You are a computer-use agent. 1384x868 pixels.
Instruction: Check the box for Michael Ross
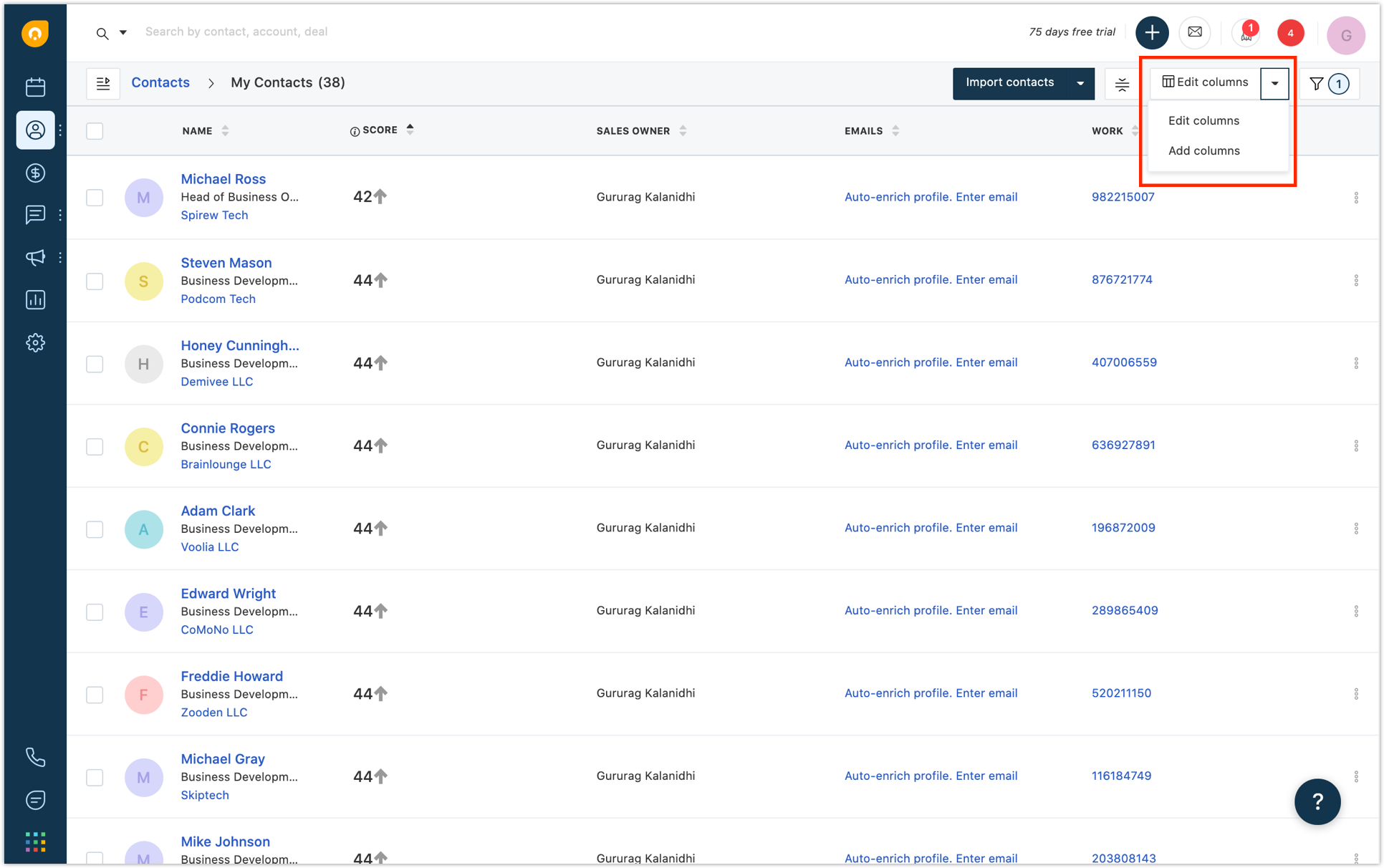[95, 198]
